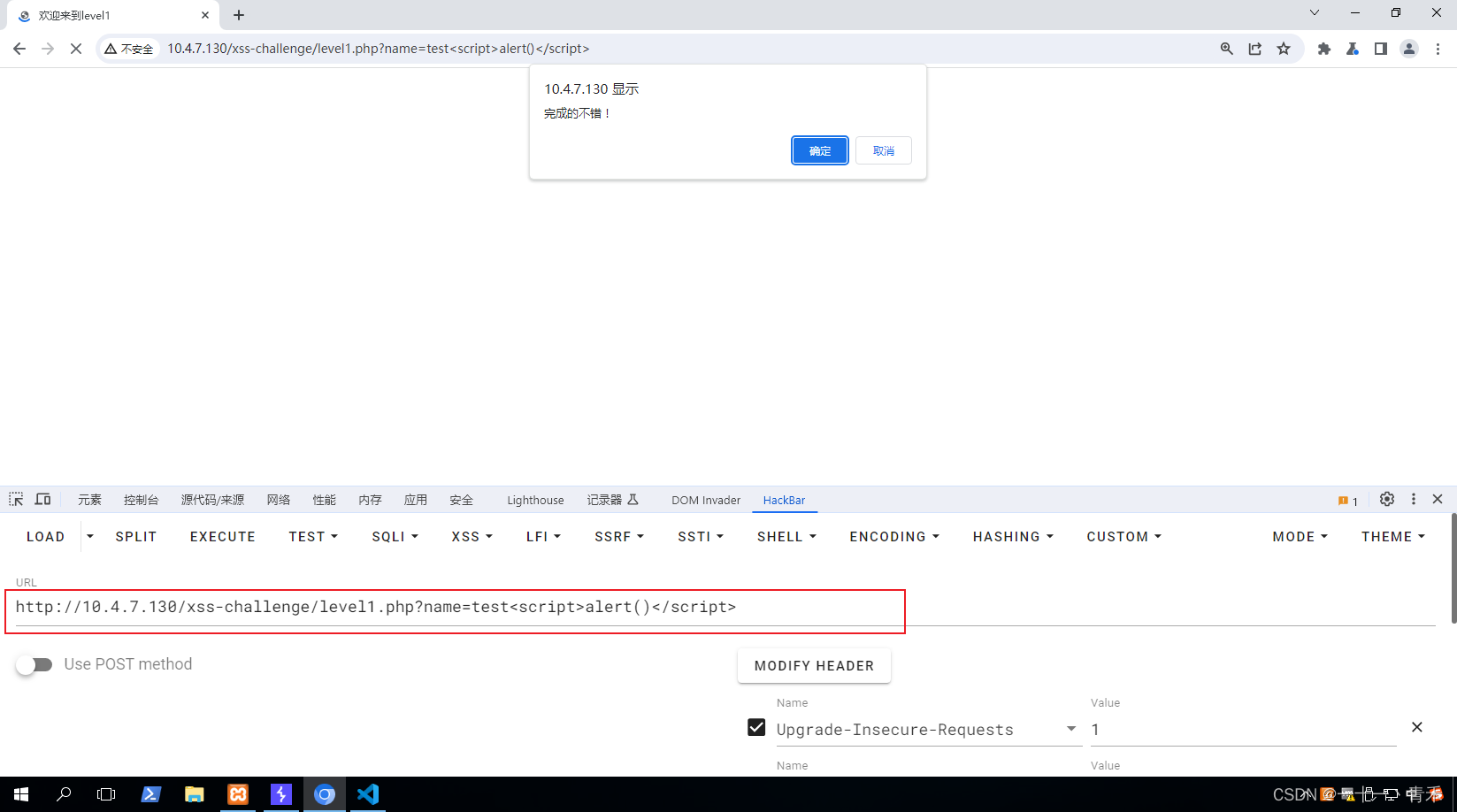Open the HASHING dropdown menu

[1013, 537]
